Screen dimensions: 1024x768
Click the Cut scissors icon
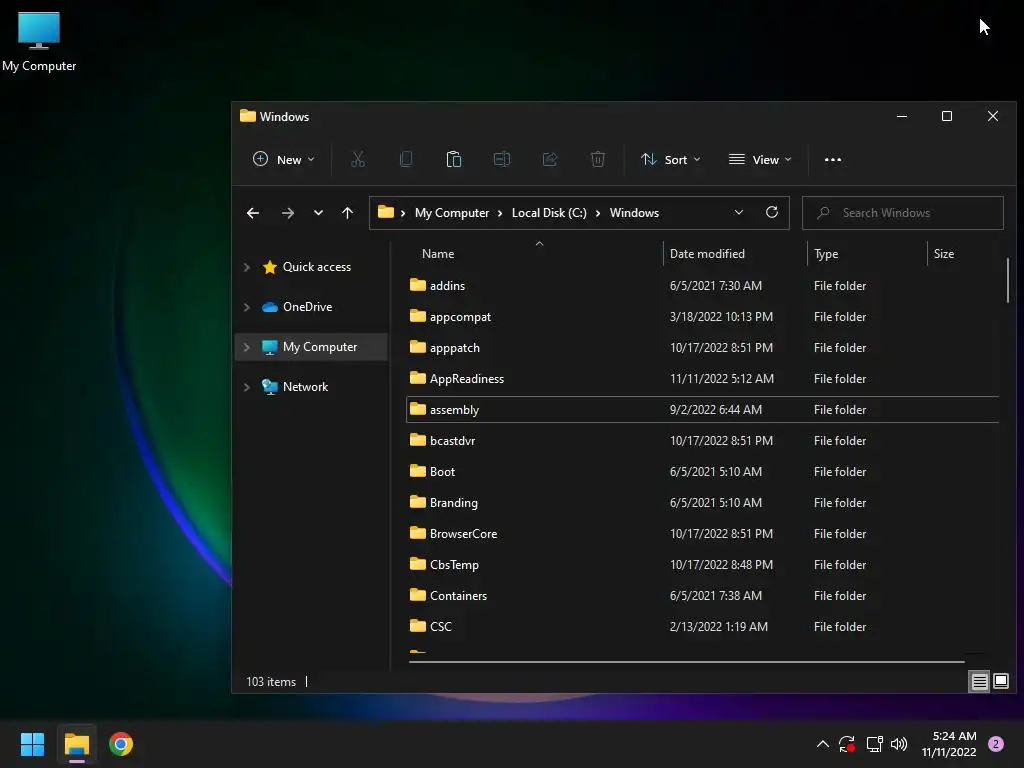click(x=358, y=159)
